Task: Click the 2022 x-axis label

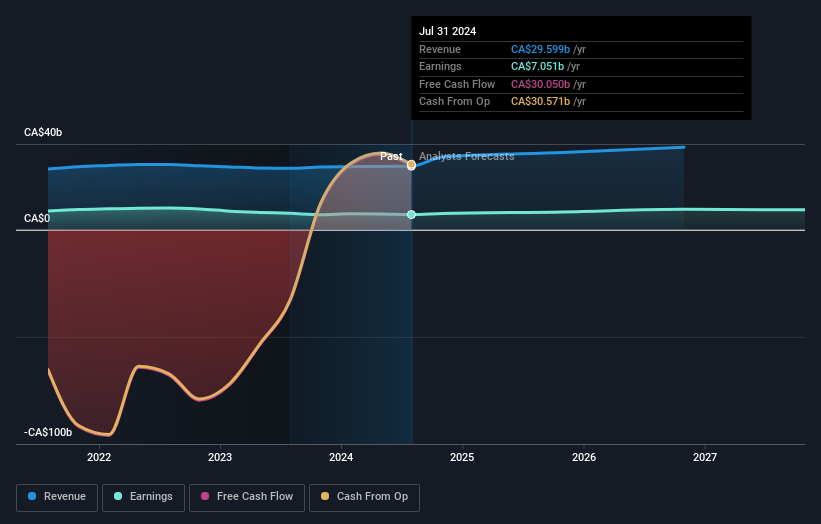Action: coord(99,458)
